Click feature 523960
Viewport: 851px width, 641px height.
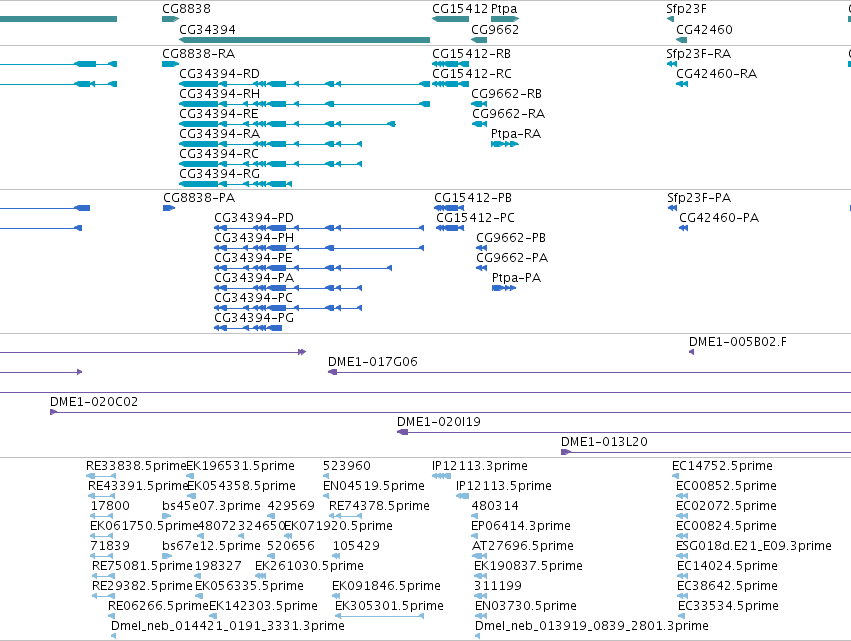(x=347, y=466)
